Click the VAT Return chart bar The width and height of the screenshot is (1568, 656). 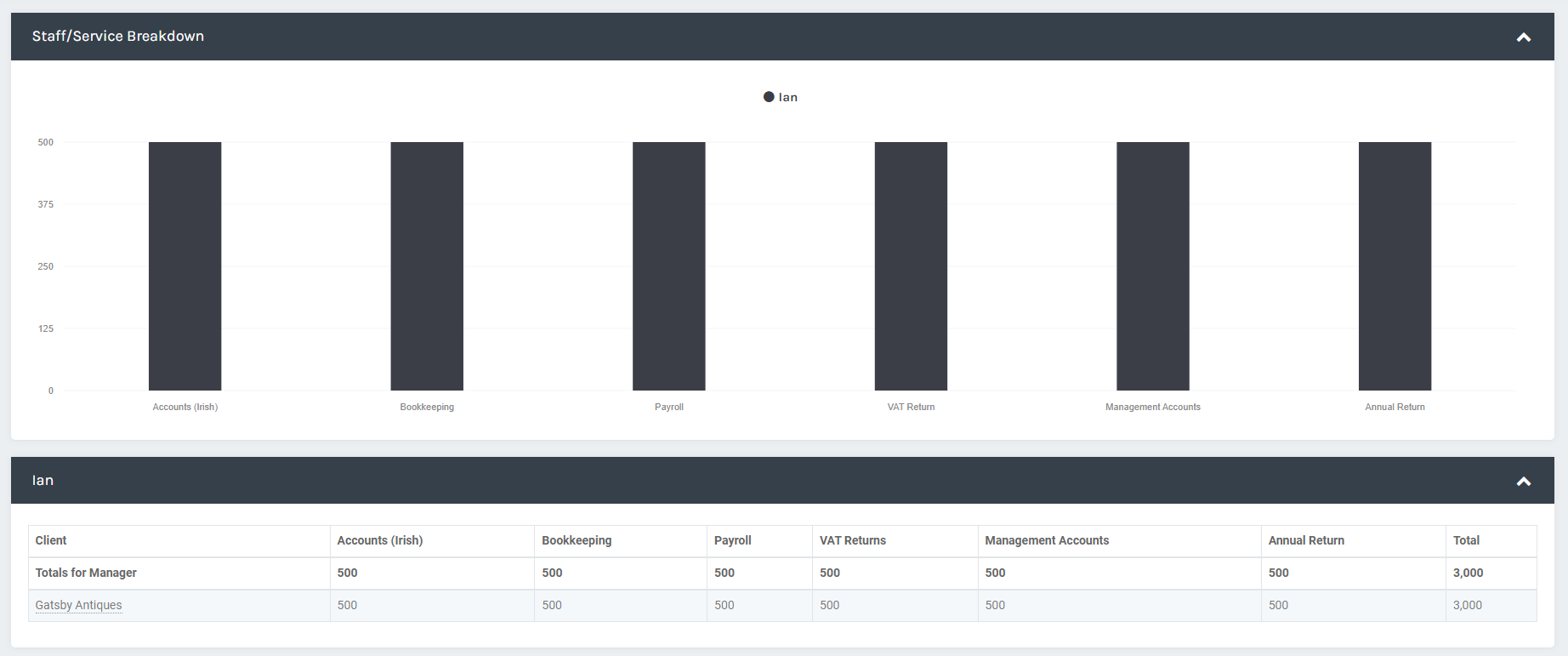pos(911,266)
